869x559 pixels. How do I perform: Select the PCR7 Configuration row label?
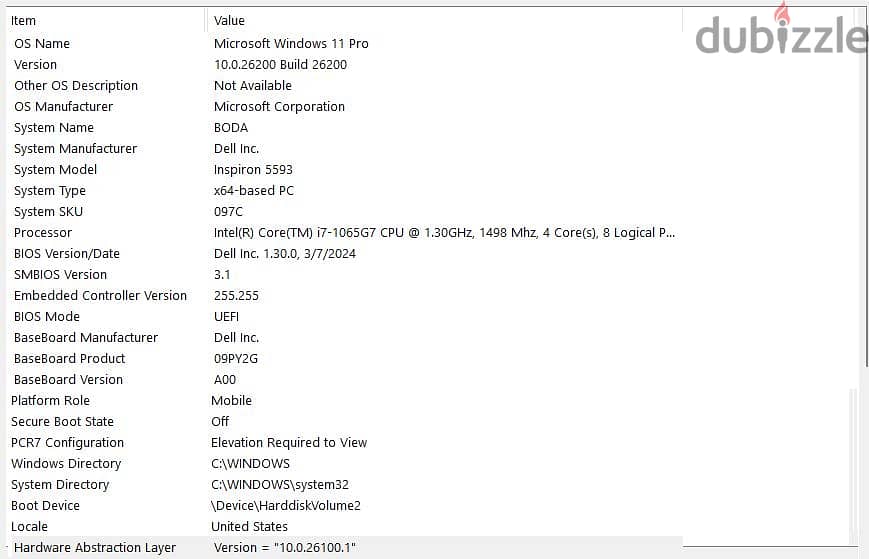click(68, 443)
